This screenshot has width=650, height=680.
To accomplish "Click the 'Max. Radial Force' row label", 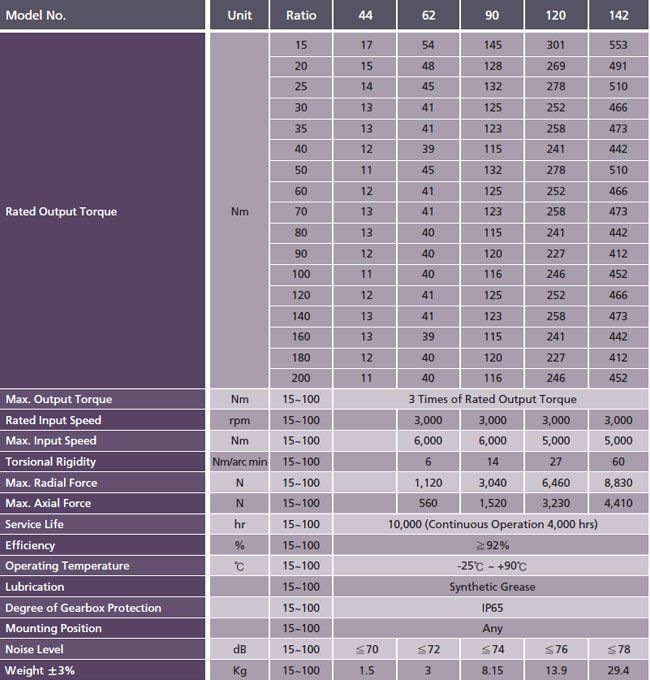I will click(x=102, y=483).
